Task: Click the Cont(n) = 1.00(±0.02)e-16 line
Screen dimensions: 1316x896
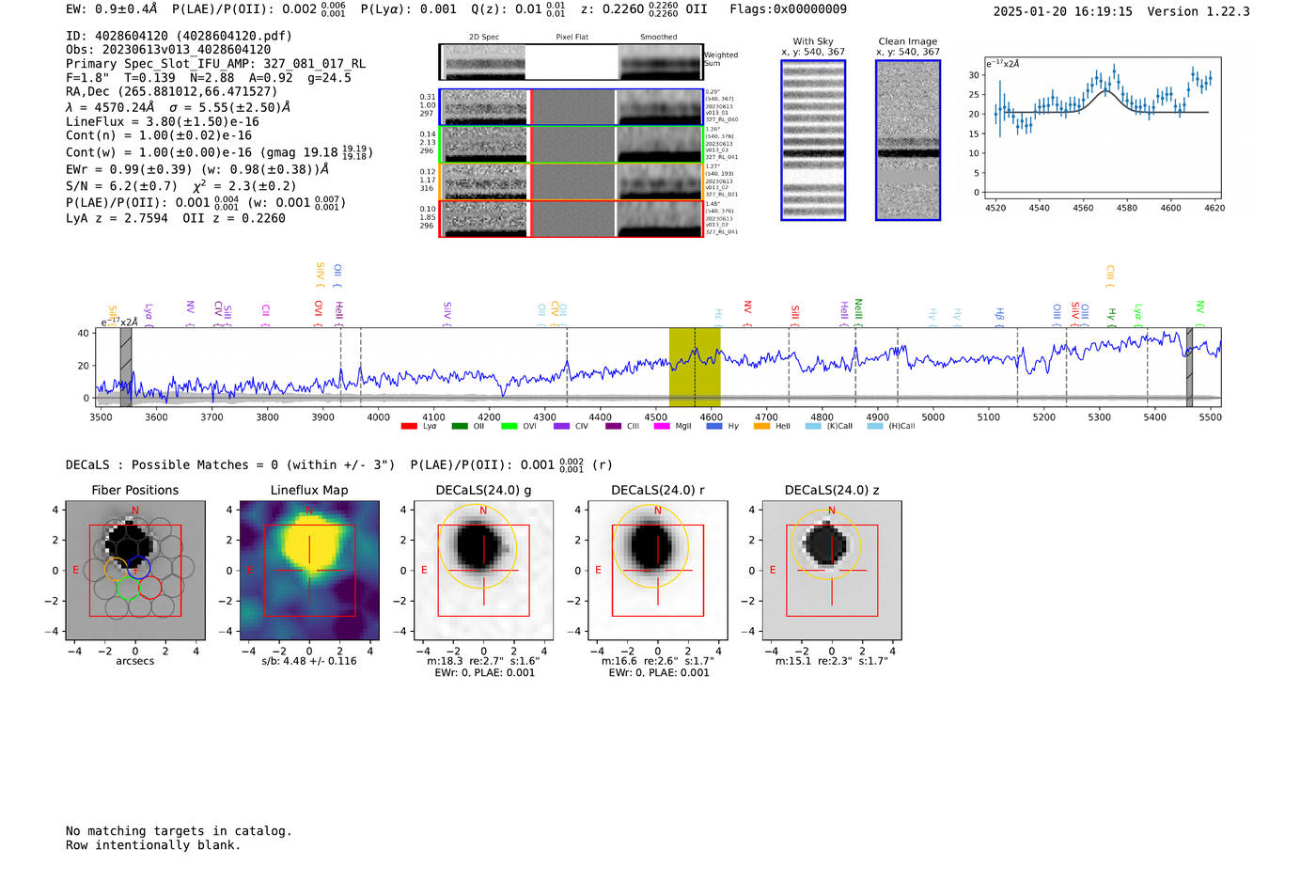Action: (x=159, y=135)
